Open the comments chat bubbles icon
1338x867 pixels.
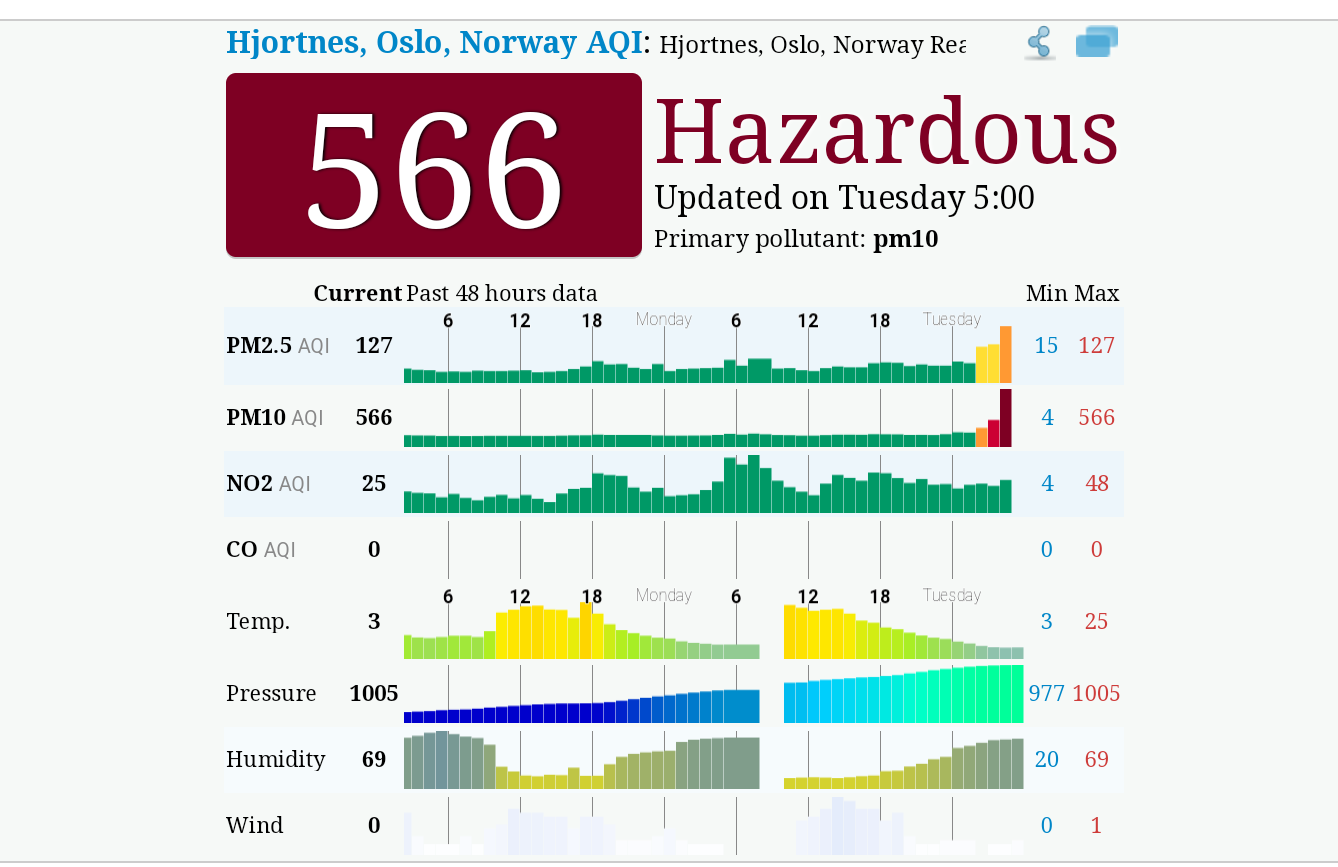[1096, 42]
